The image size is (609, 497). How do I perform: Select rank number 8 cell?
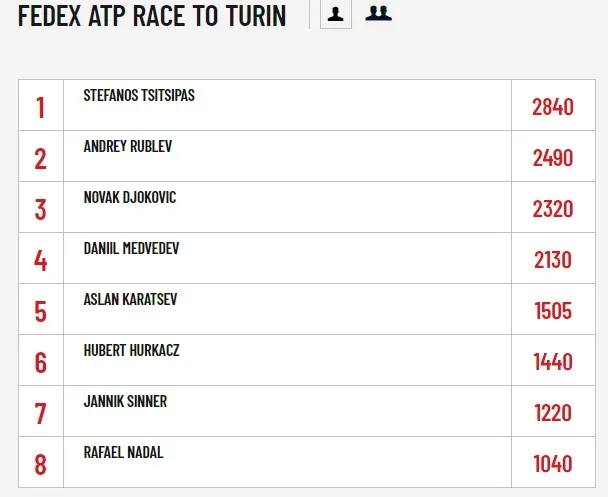[41, 464]
